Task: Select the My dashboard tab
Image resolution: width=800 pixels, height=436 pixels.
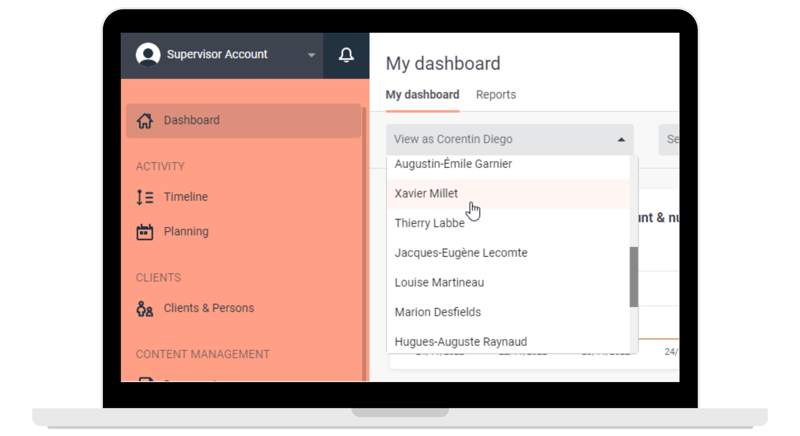Action: coord(422,95)
